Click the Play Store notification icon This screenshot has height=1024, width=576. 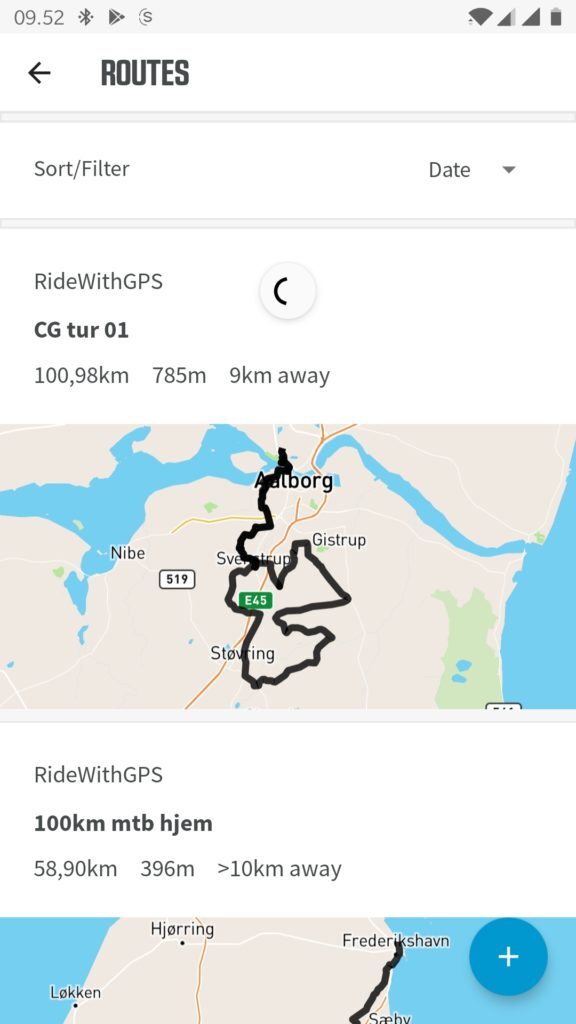tap(116, 18)
